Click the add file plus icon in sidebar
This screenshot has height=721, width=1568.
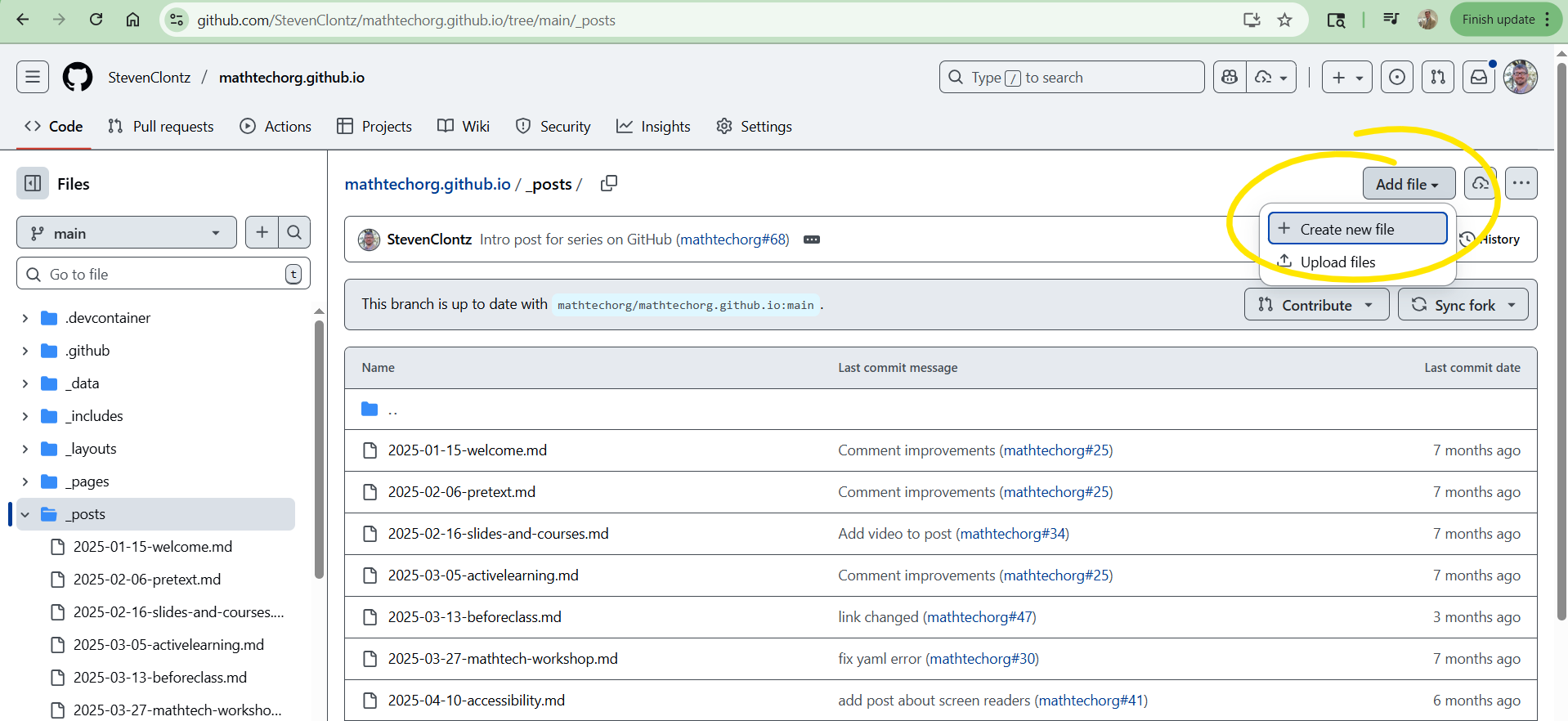pos(262,233)
